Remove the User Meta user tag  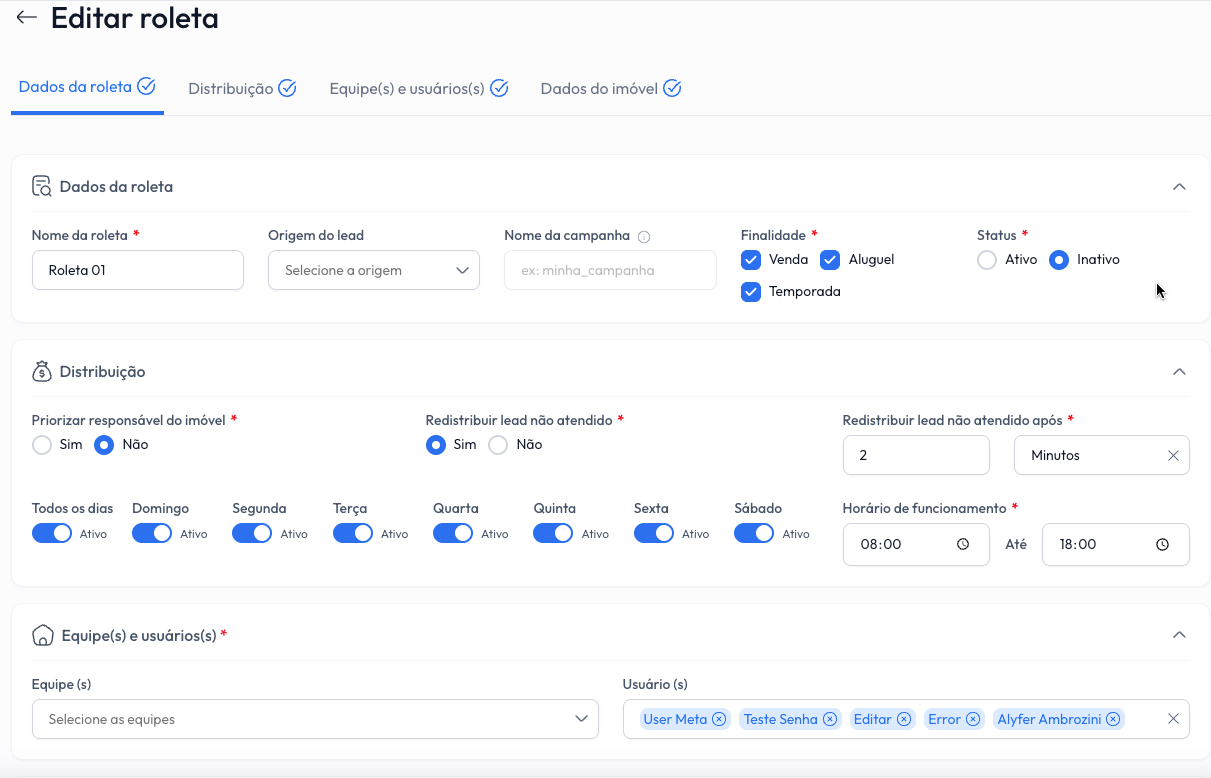(x=719, y=719)
